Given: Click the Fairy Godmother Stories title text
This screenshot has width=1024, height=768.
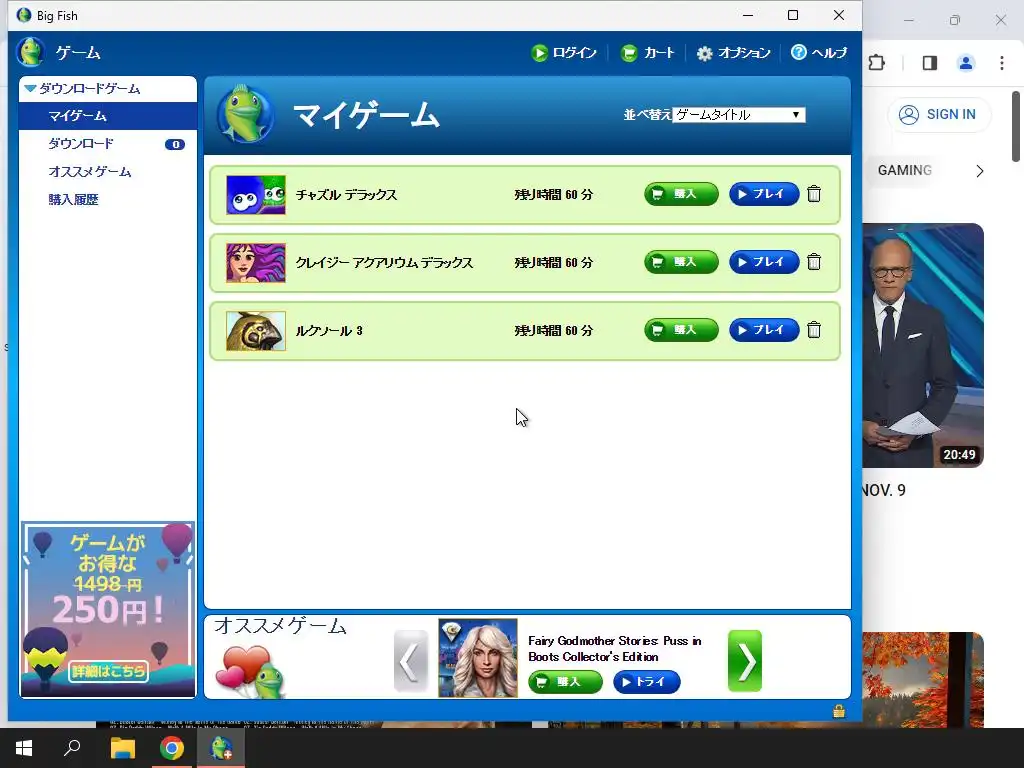Looking at the screenshot, I should click(x=615, y=648).
